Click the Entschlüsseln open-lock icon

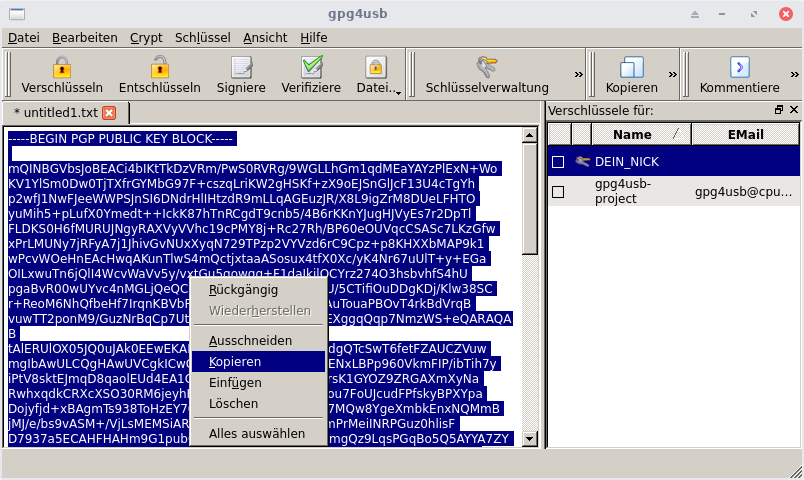click(x=159, y=67)
